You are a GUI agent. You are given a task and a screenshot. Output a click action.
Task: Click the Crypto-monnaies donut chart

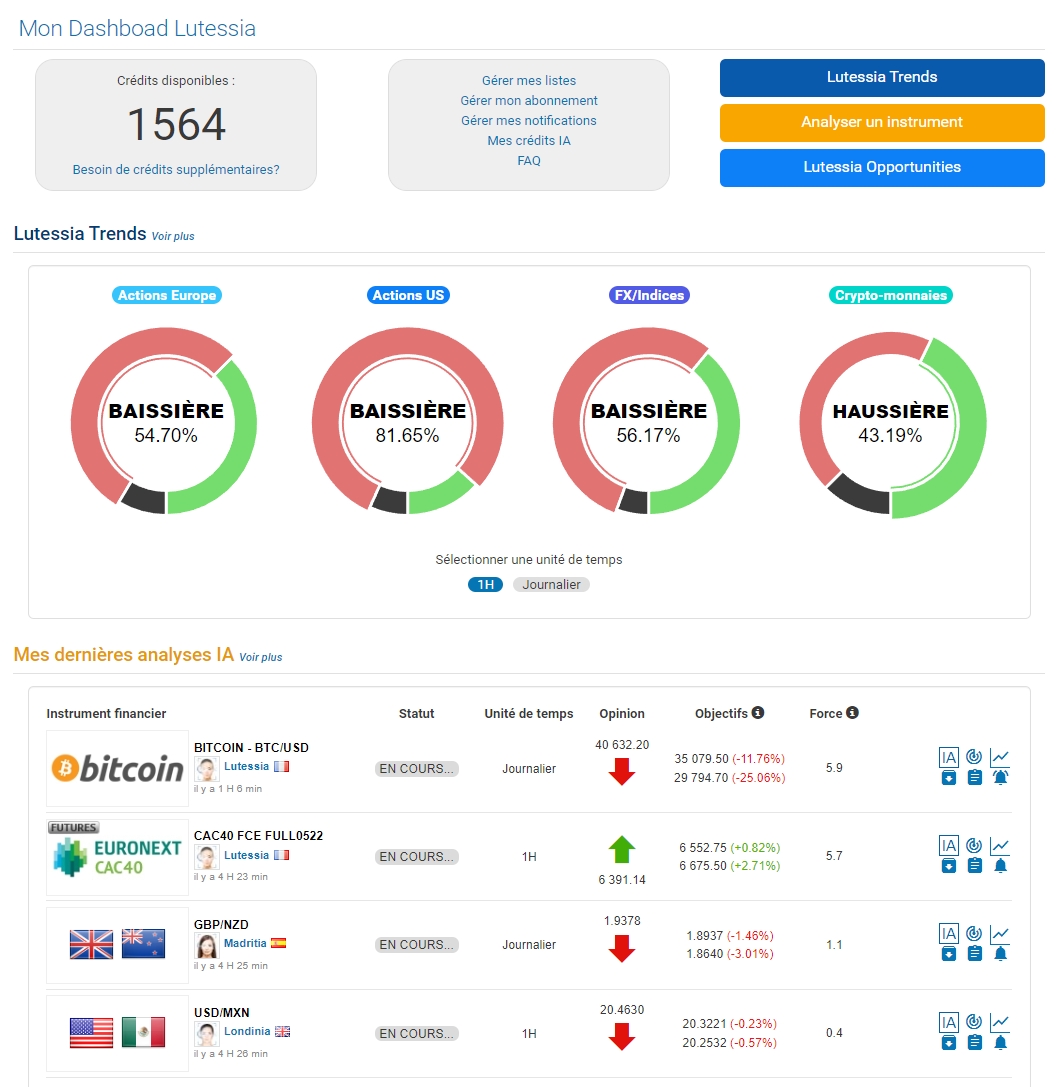point(893,424)
